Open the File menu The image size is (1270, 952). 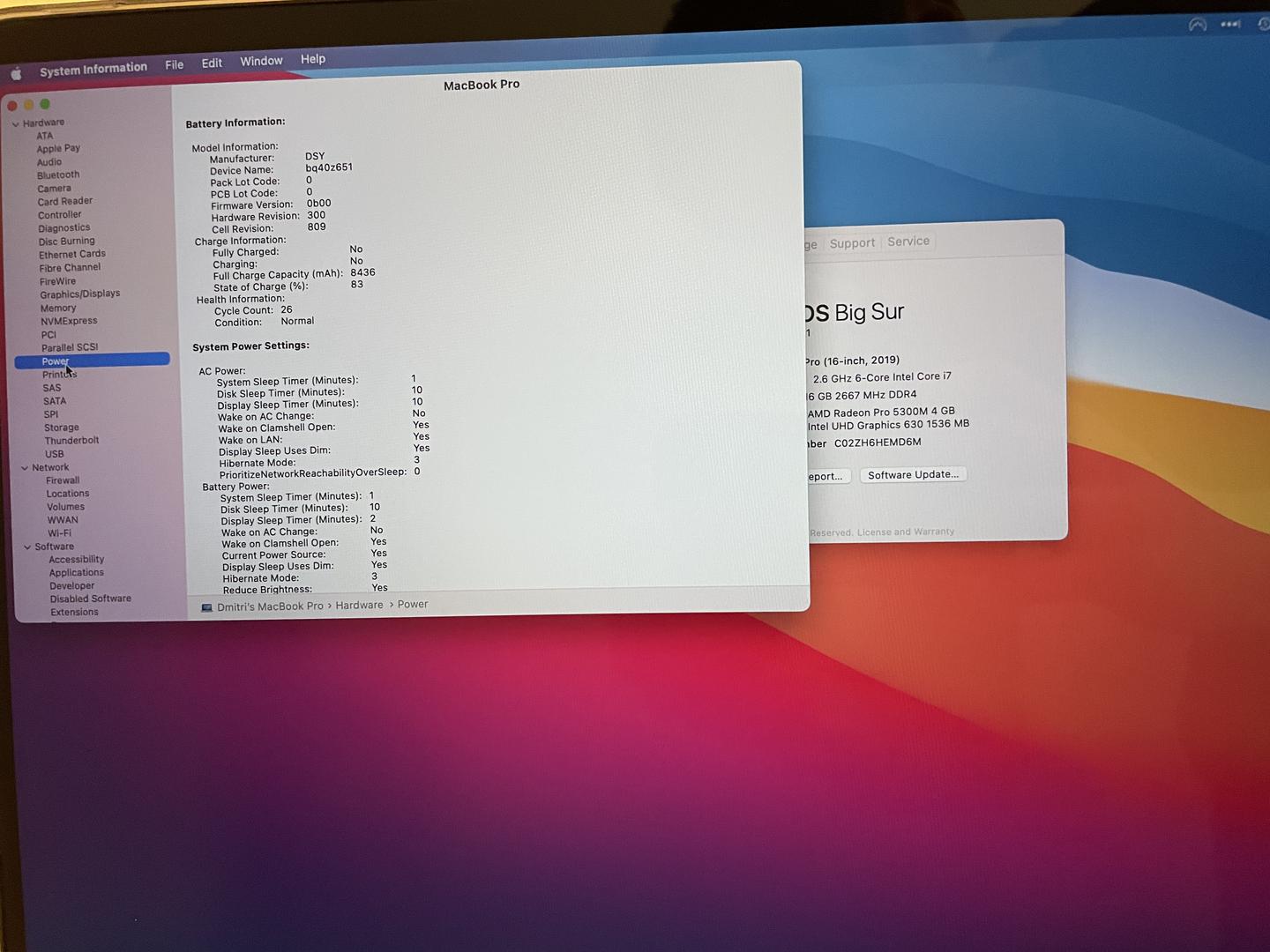[x=175, y=64]
